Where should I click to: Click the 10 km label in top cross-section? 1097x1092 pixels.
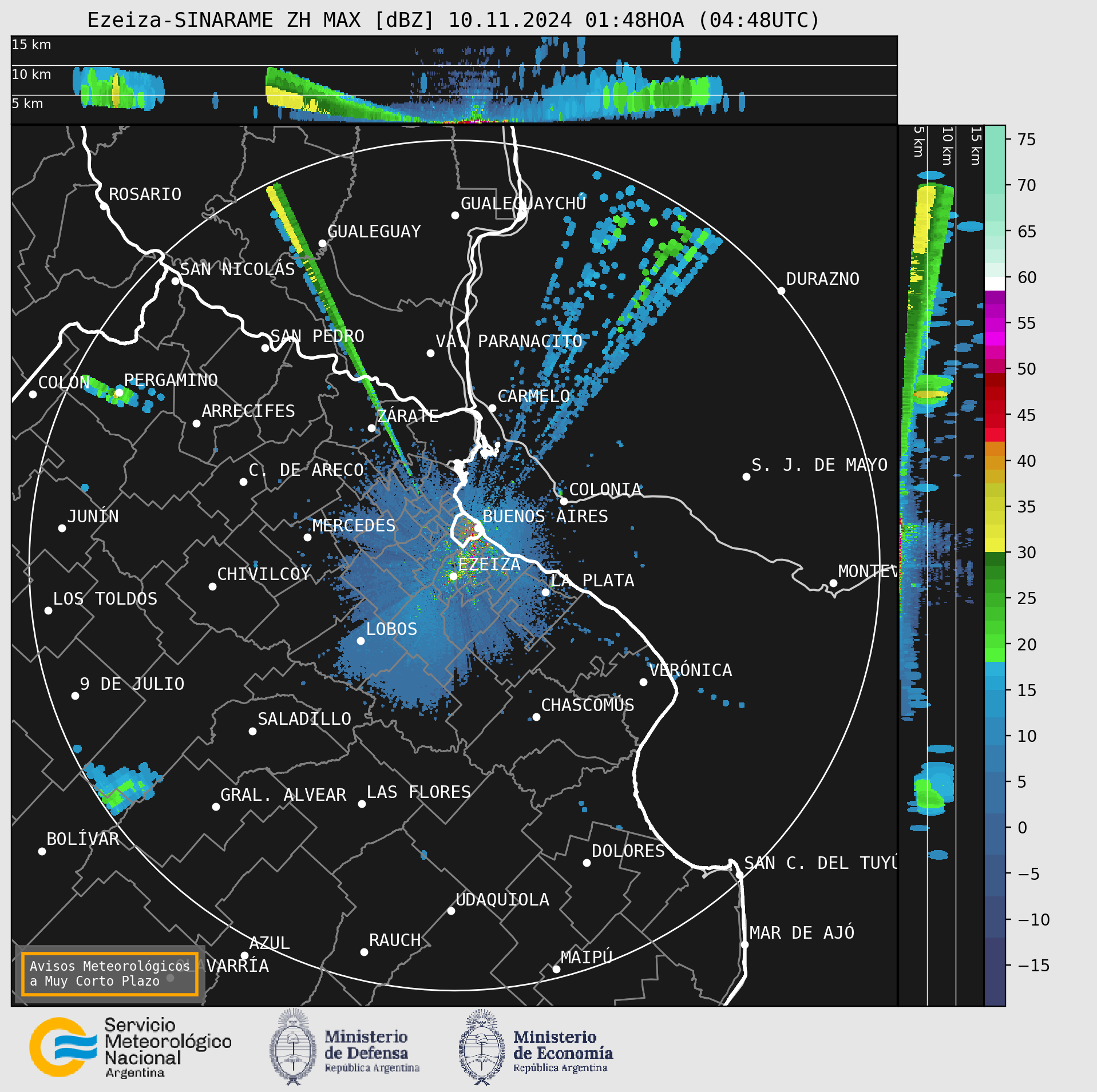pos(31,74)
